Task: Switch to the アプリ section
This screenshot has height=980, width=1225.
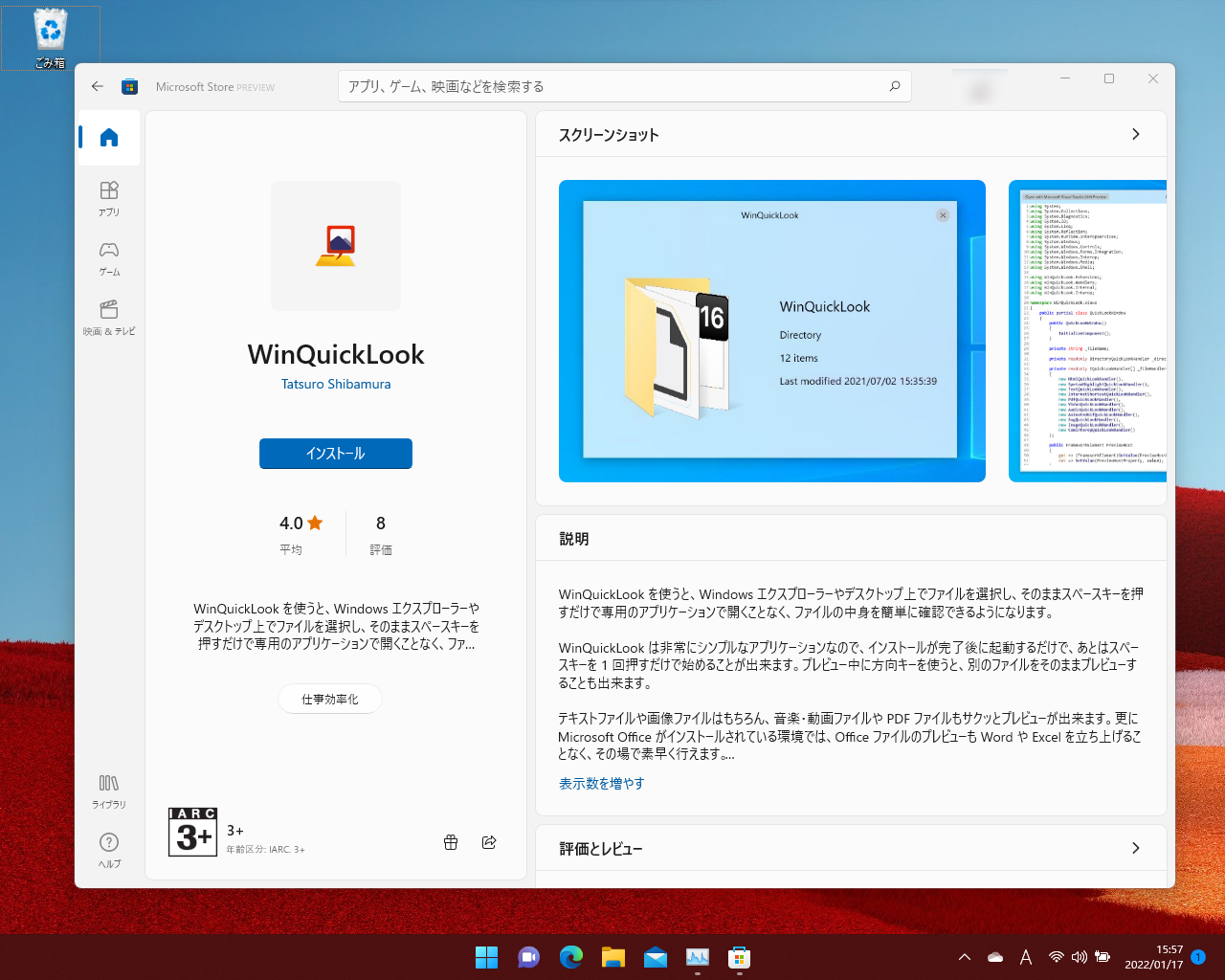Action: point(108,196)
